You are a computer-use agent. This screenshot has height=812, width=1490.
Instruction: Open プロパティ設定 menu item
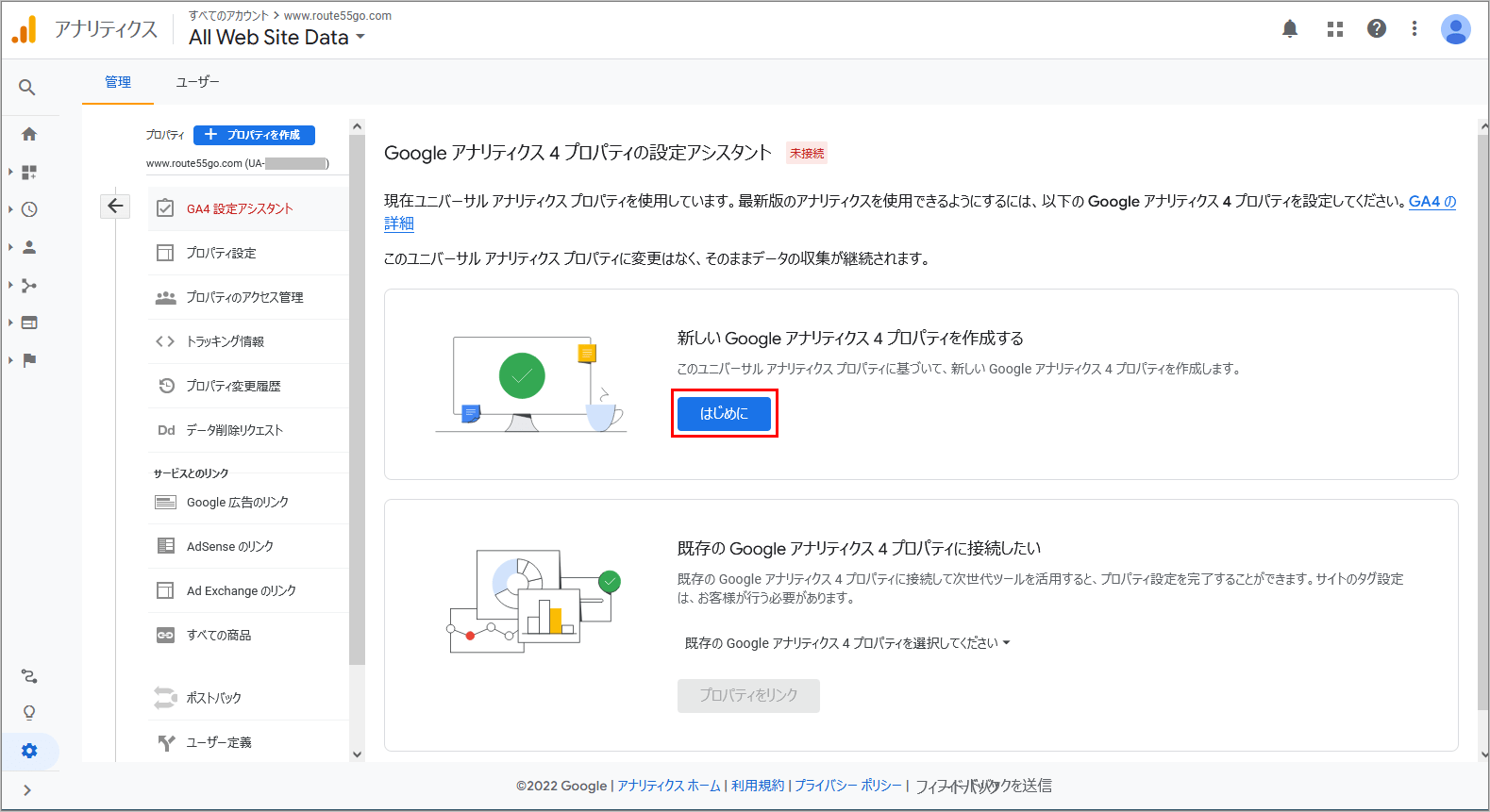click(x=248, y=253)
